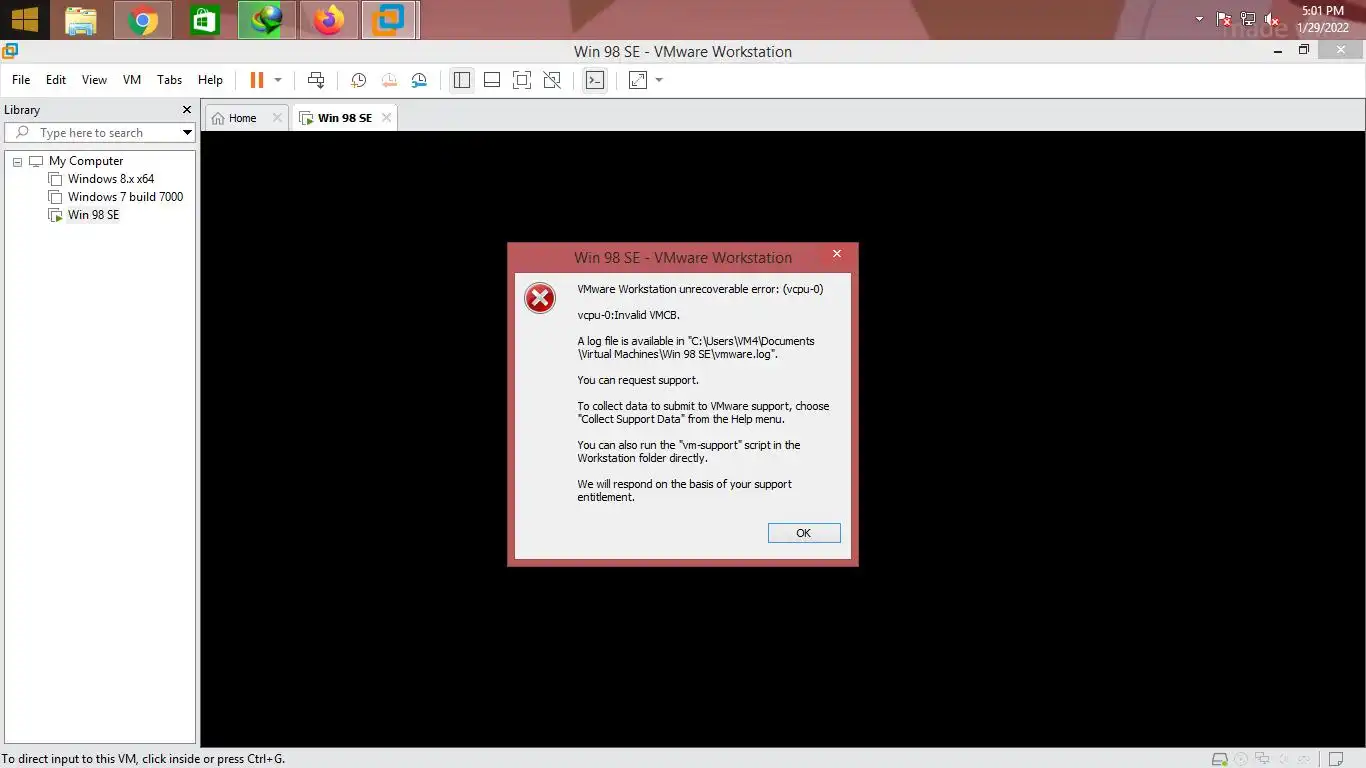Select Windows 8.x x64 virtual machine
The width and height of the screenshot is (1366, 768).
coord(111,179)
